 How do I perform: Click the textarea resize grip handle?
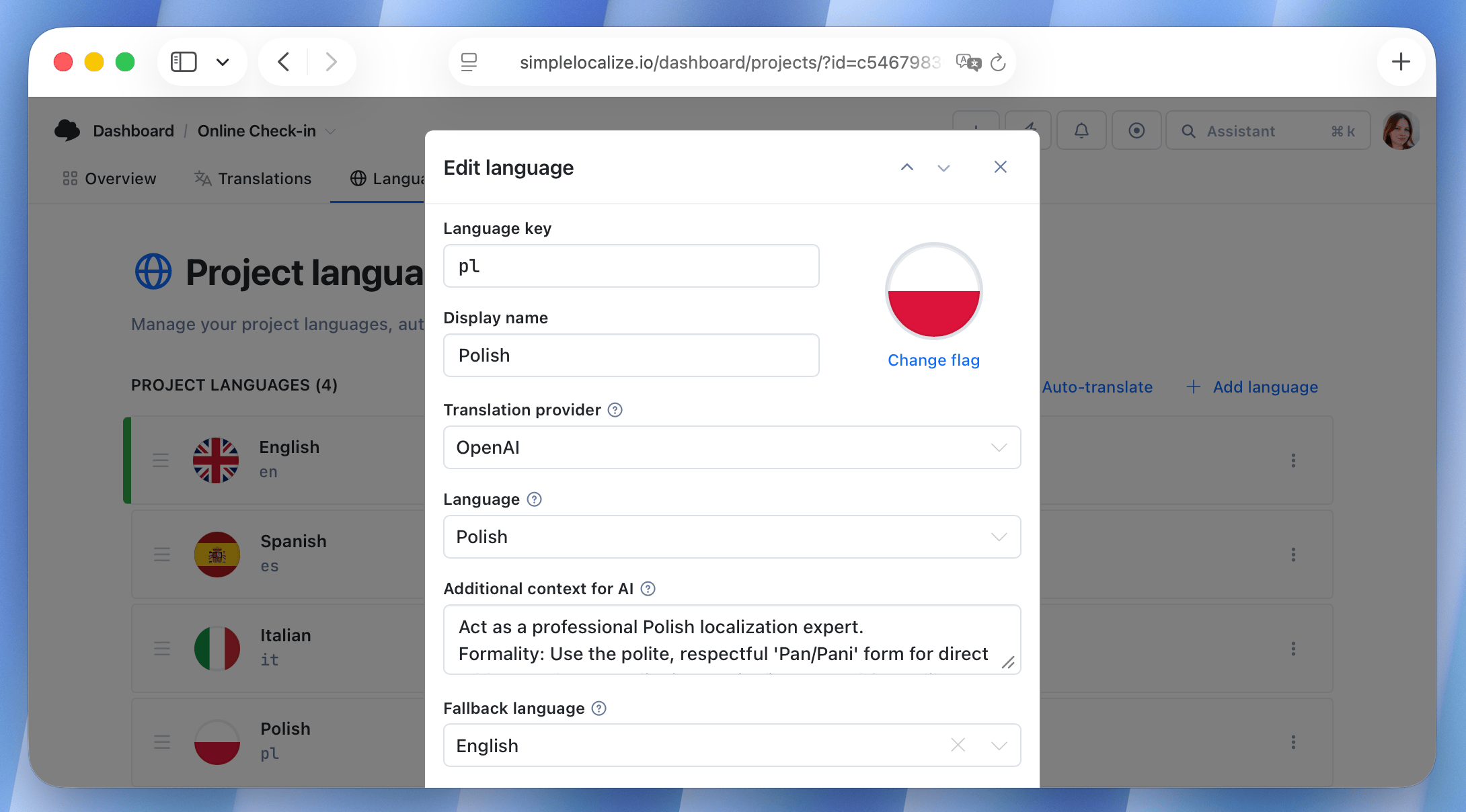1008,663
